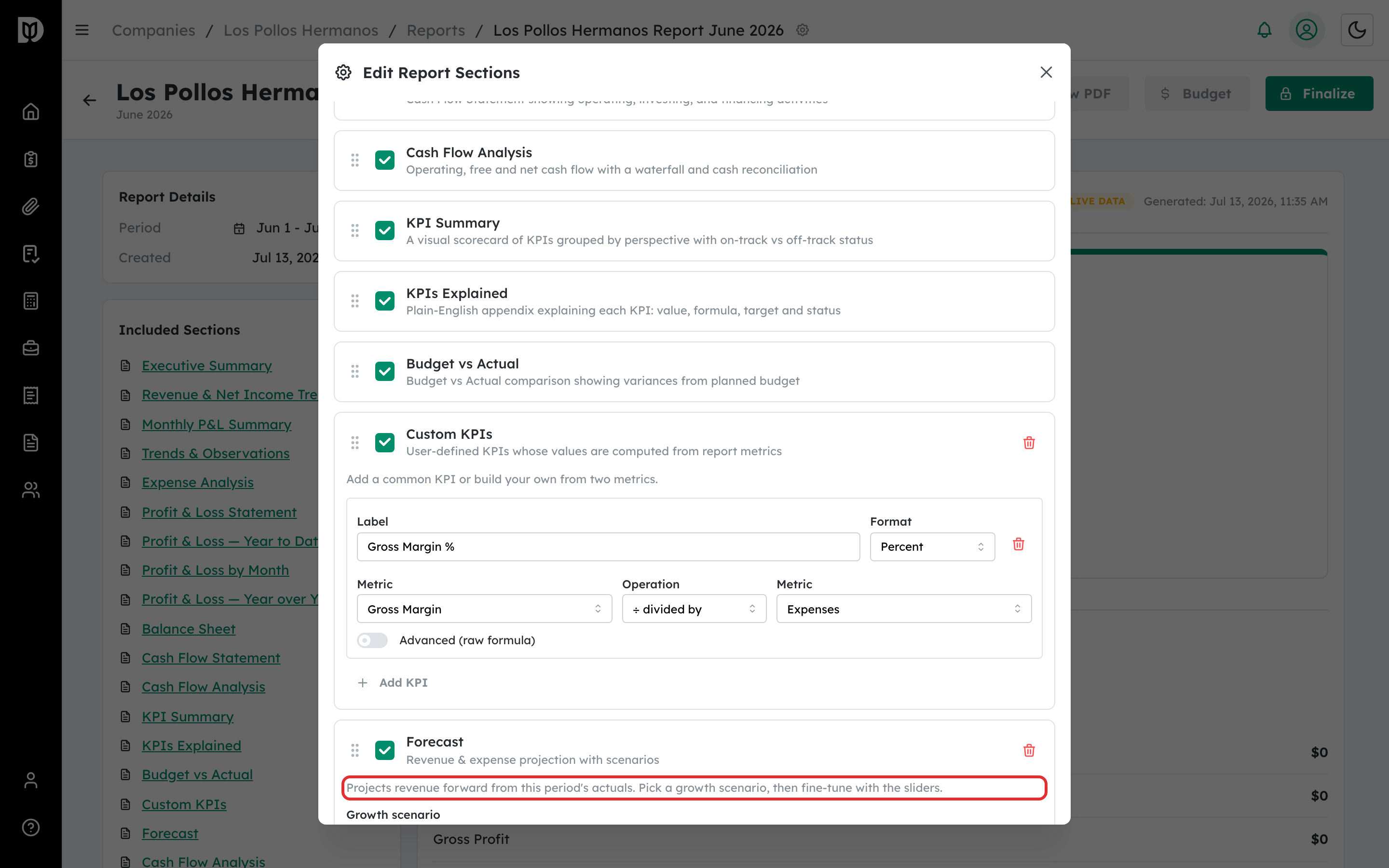The width and height of the screenshot is (1389, 868).
Task: Open the calculator sidebar icon
Action: tap(30, 301)
